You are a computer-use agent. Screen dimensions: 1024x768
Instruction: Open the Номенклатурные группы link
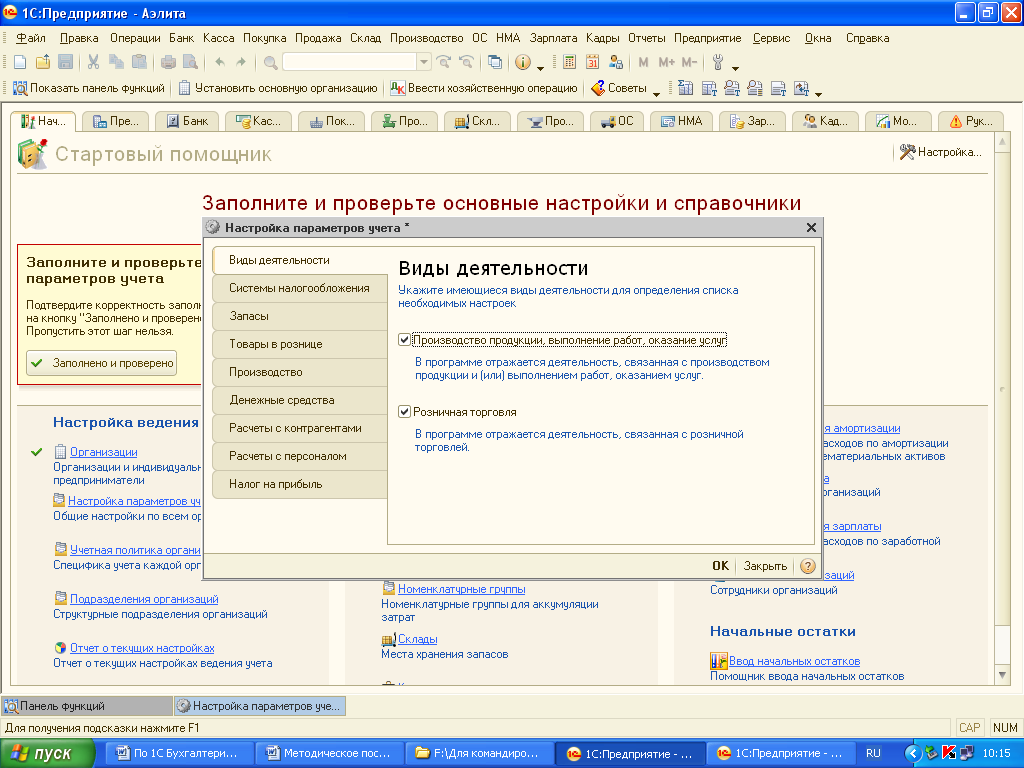[x=462, y=589]
